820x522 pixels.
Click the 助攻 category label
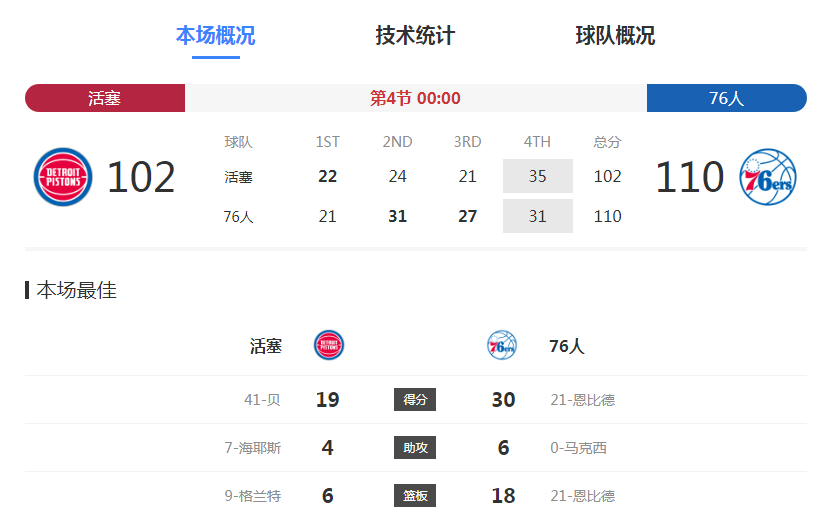415,448
